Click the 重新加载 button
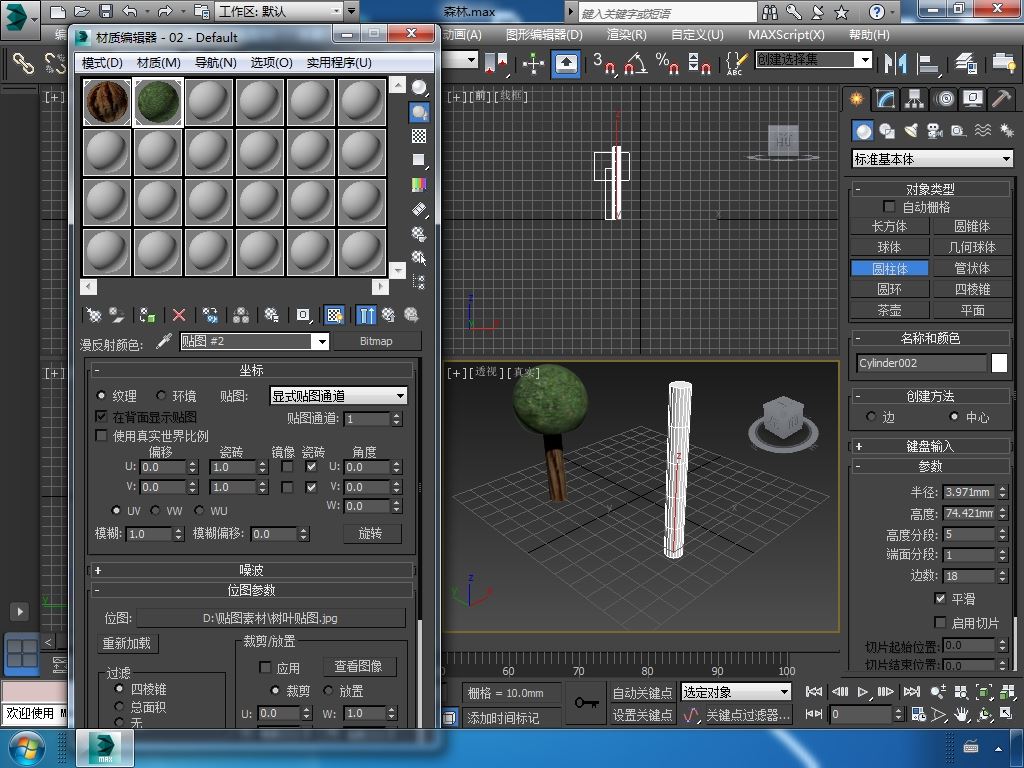 pyautogui.click(x=127, y=643)
